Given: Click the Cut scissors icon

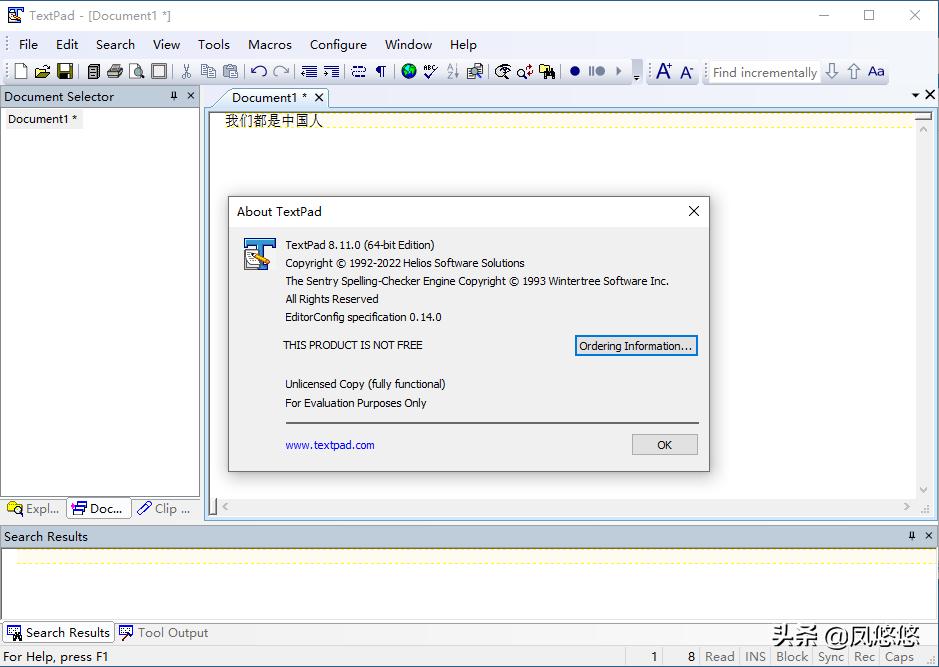Looking at the screenshot, I should (186, 71).
